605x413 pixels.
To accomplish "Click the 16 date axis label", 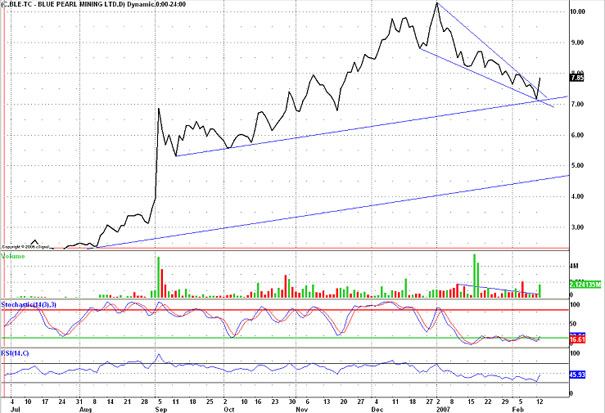I will 259,402.
